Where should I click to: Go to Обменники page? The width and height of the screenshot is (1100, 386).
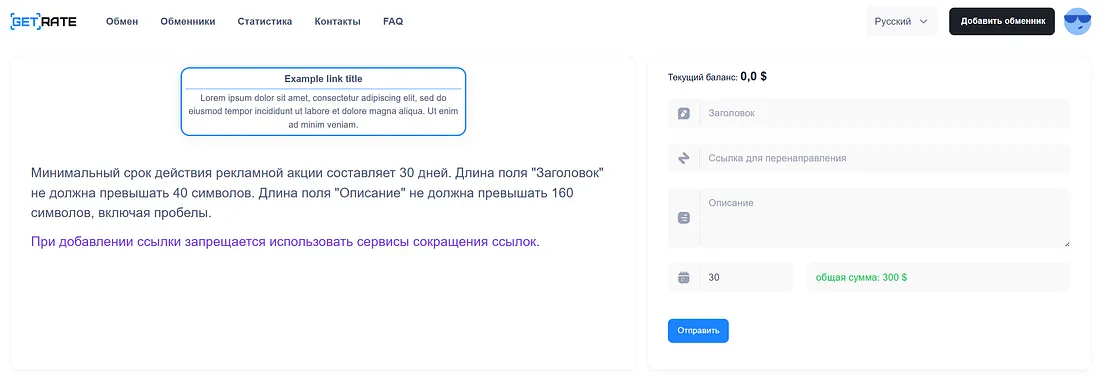click(187, 22)
